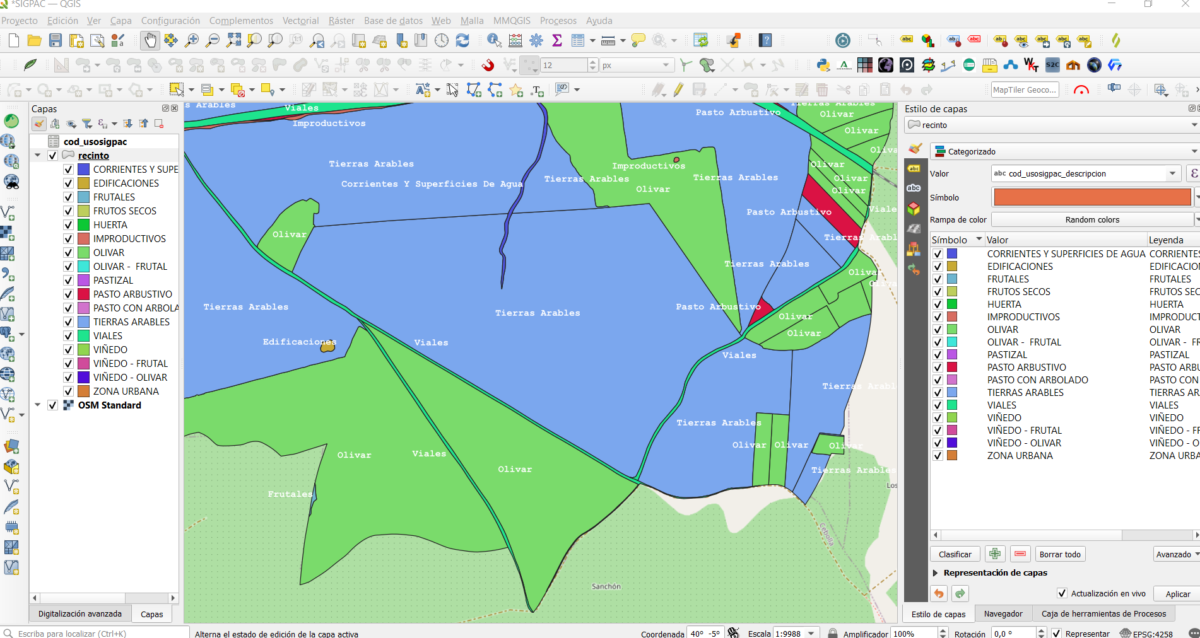1200x638 pixels.
Task: Click the Statistical Summary sigma icon
Action: pos(557,42)
